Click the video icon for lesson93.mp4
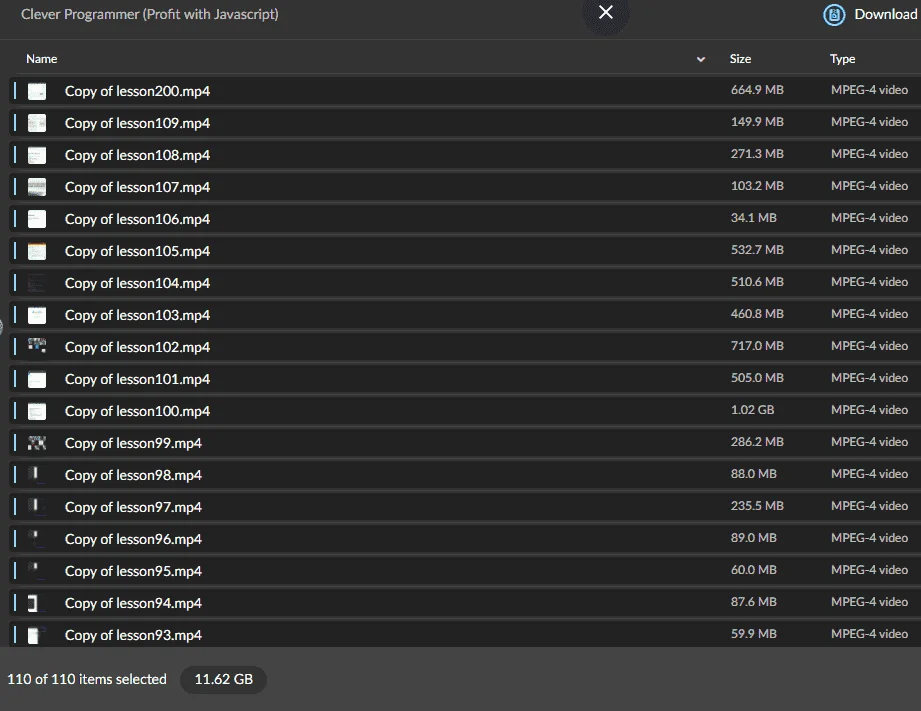921x711 pixels. [35, 635]
